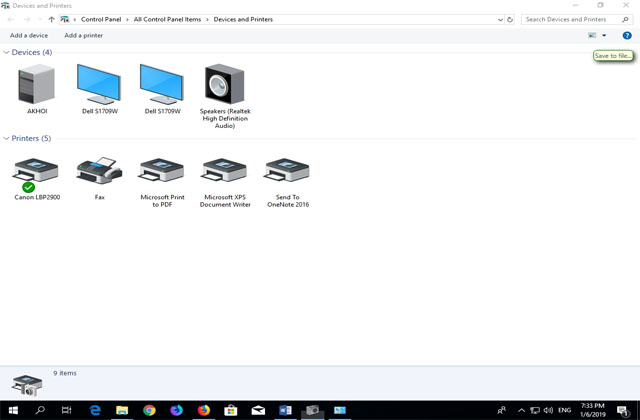Expand the address bar history dropdown

point(500,19)
